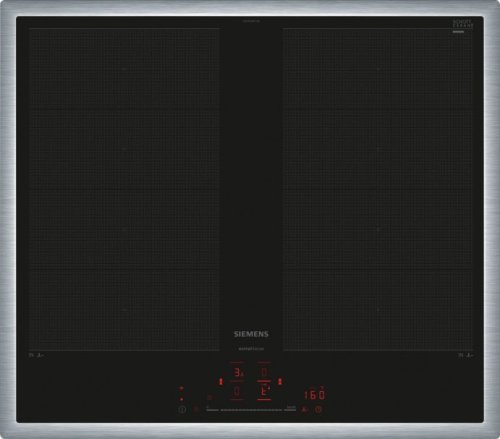Select the rear-left zone showing 3

point(237,372)
